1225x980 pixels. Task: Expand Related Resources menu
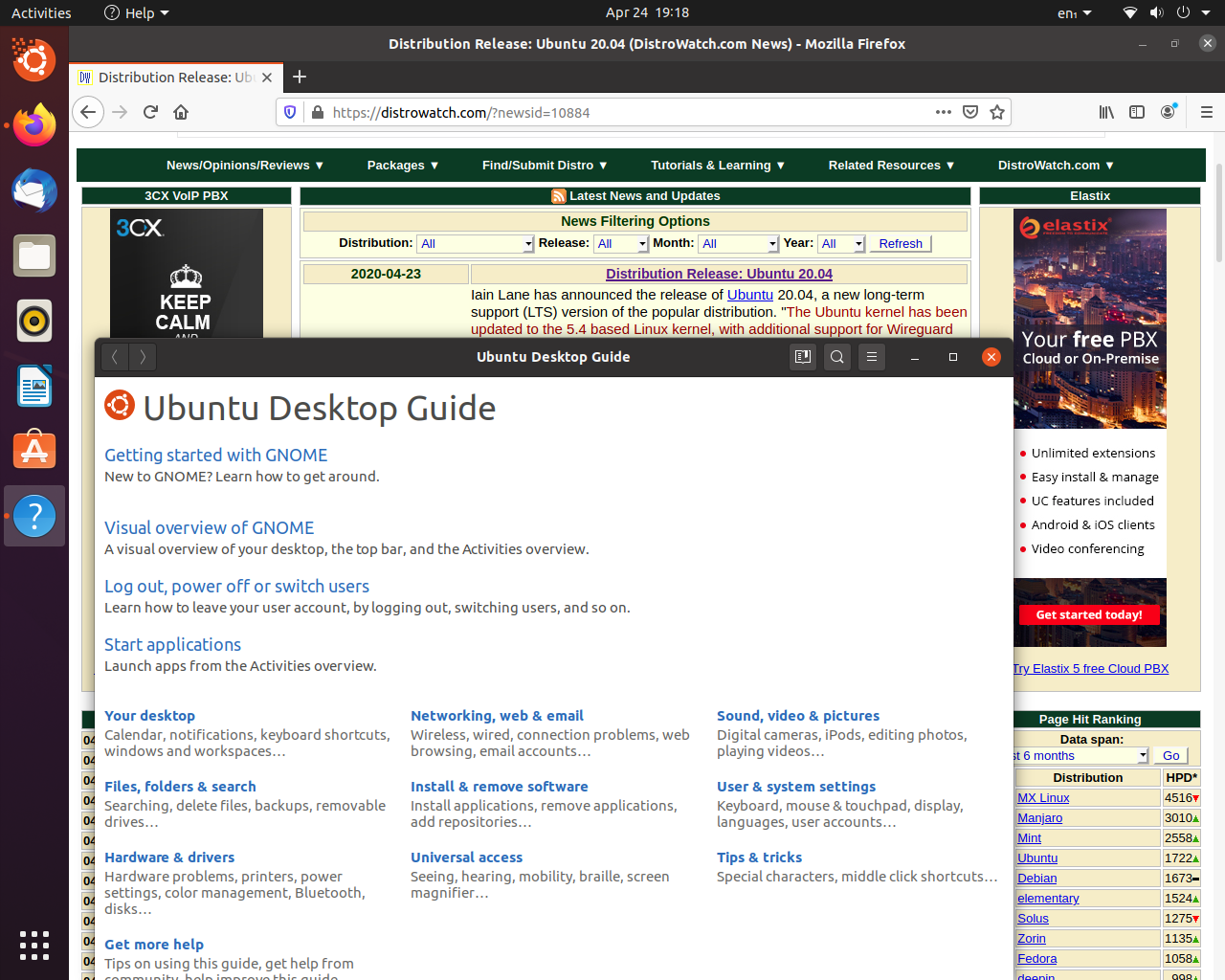pyautogui.click(x=891, y=166)
